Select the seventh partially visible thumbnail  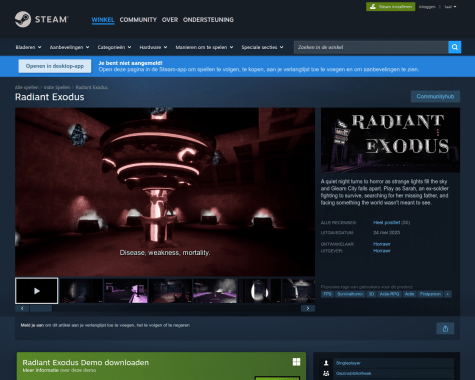pos(299,291)
